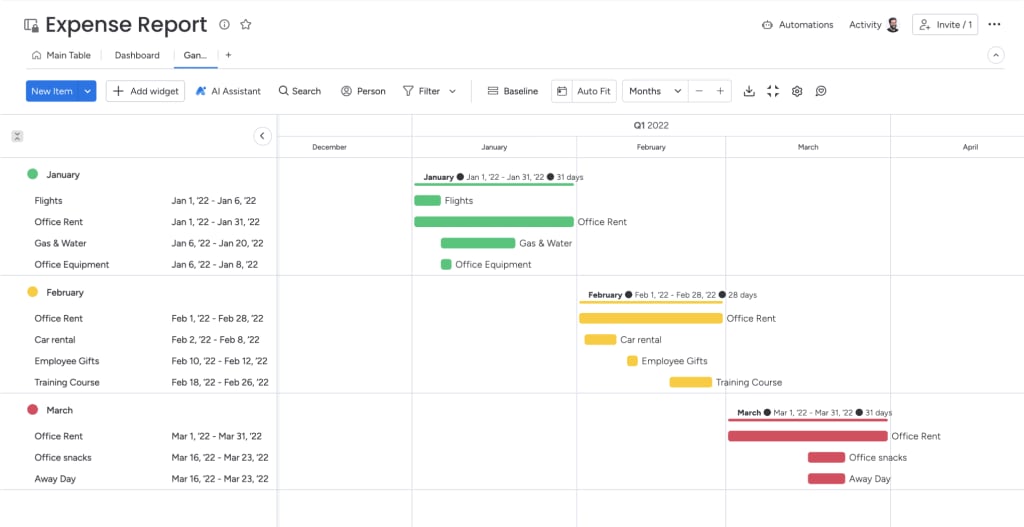This screenshot has width=1024, height=527.
Task: Open the Months timescale dropdown
Action: [x=655, y=91]
